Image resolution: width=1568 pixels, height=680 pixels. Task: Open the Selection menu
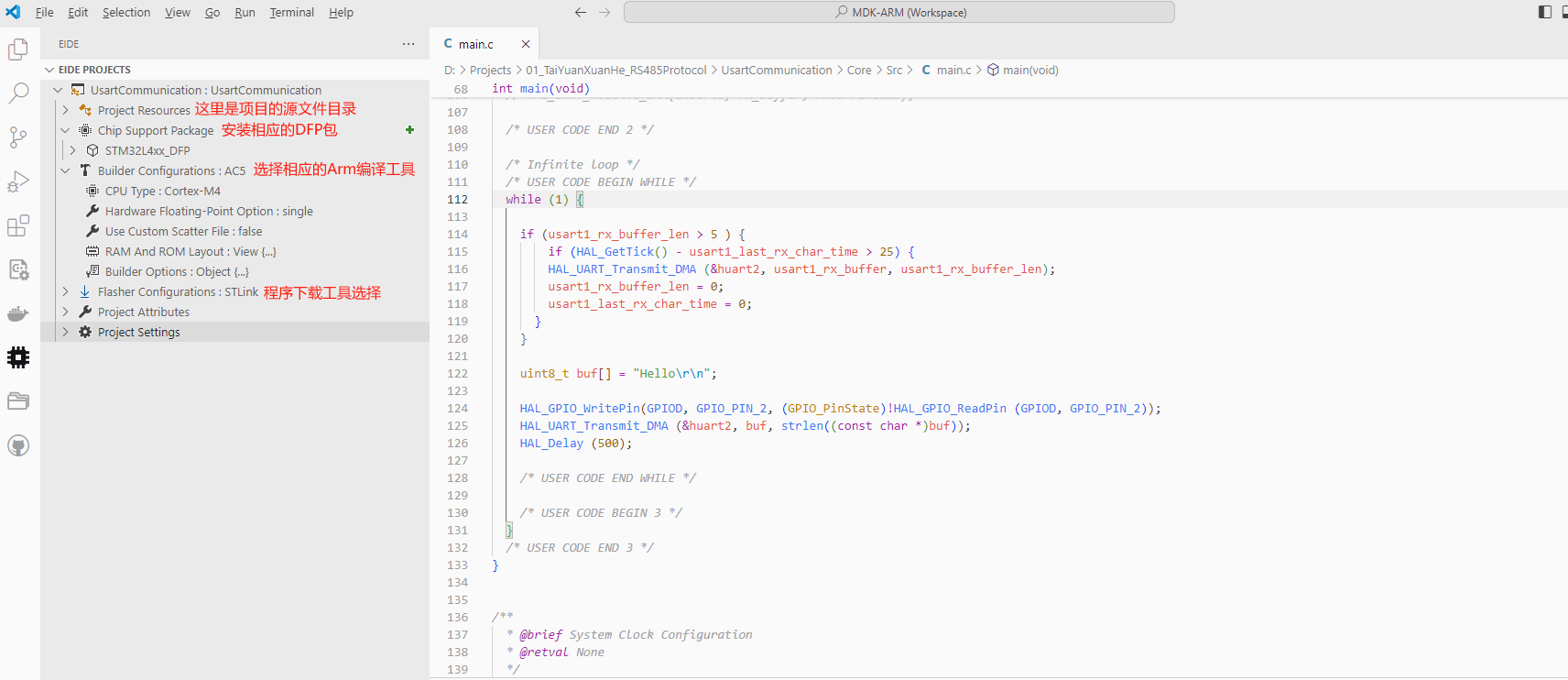pos(126,12)
